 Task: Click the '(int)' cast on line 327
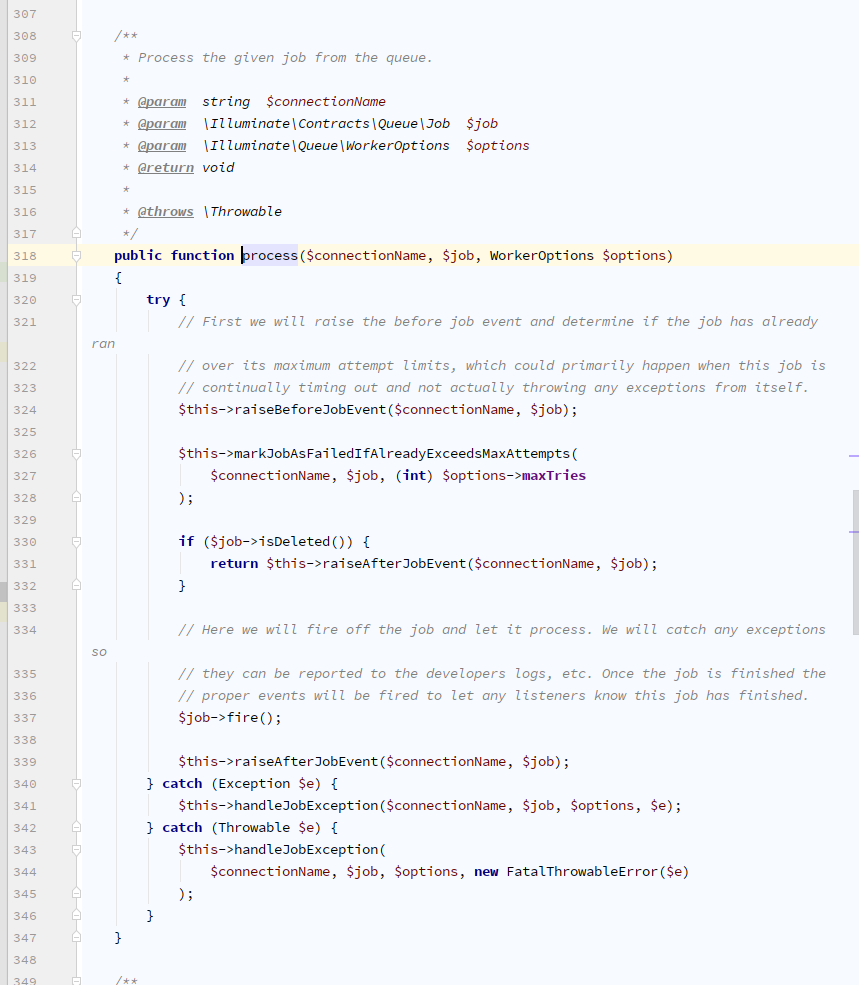click(414, 476)
